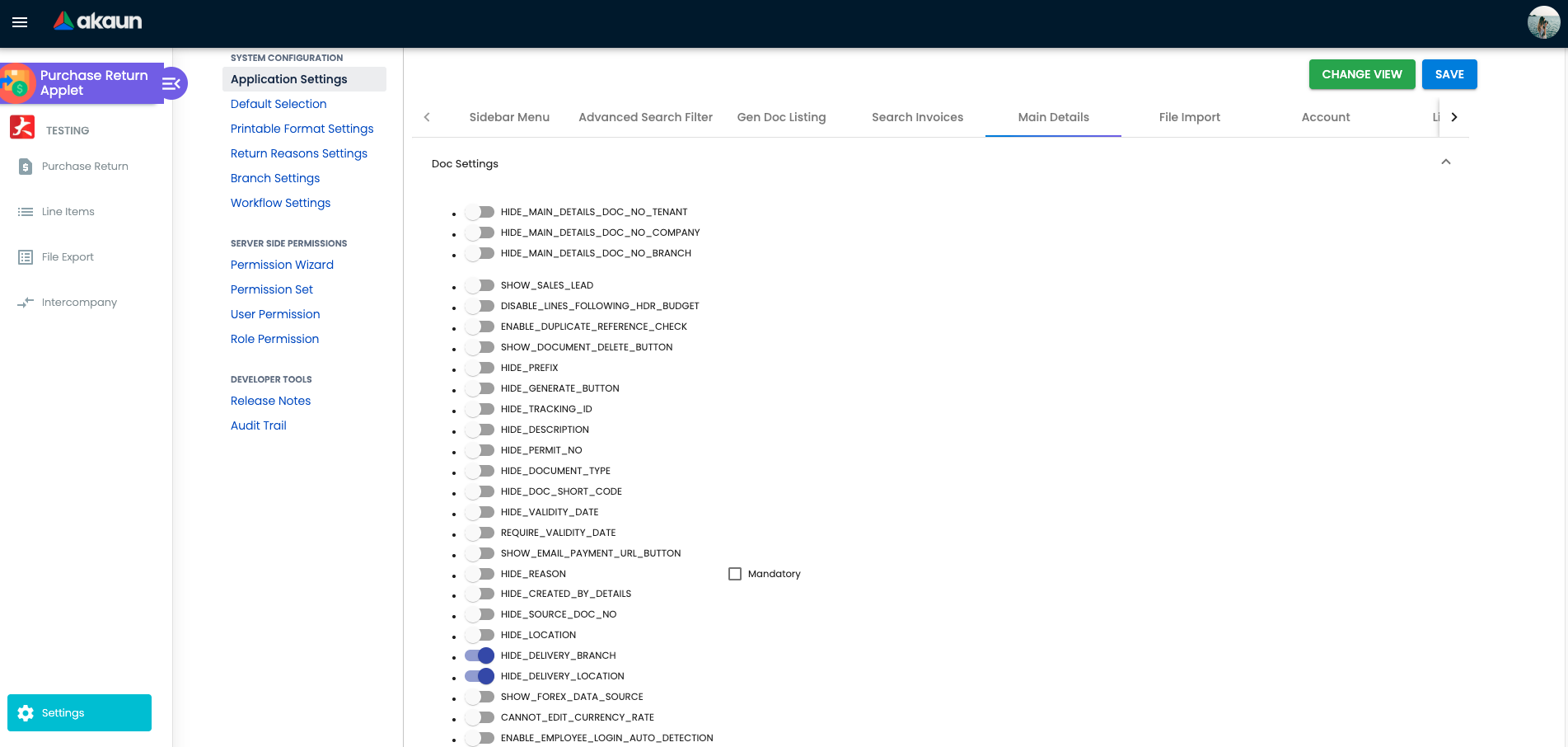Switch to Sidebar Menu tab
Viewport: 1568px width, 747px height.
click(x=509, y=117)
